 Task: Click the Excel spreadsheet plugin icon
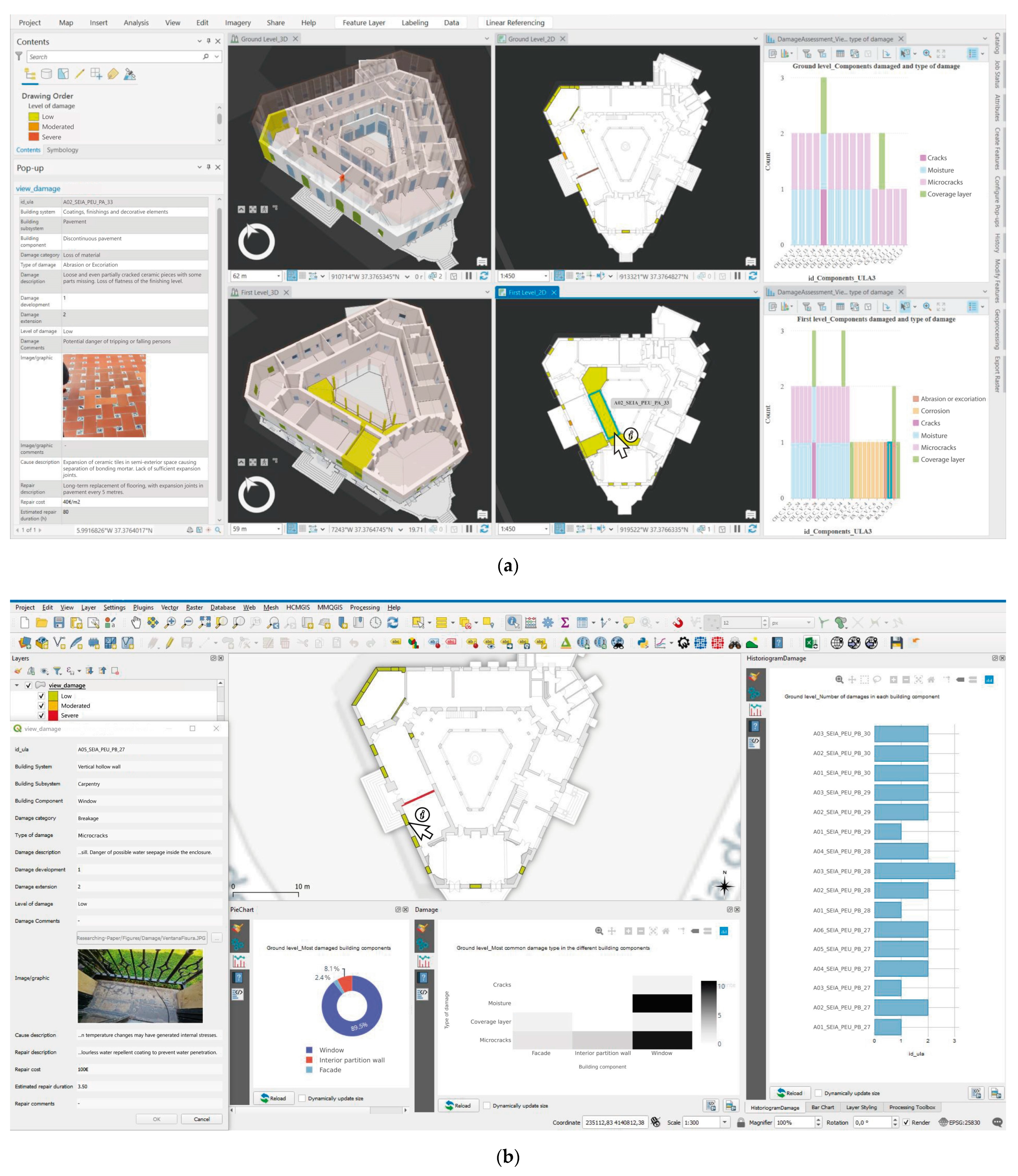click(x=811, y=643)
